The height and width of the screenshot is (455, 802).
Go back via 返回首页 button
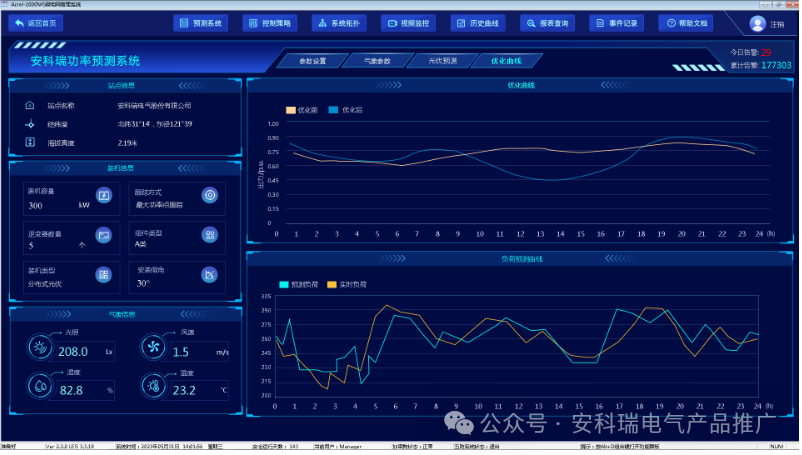[35, 24]
